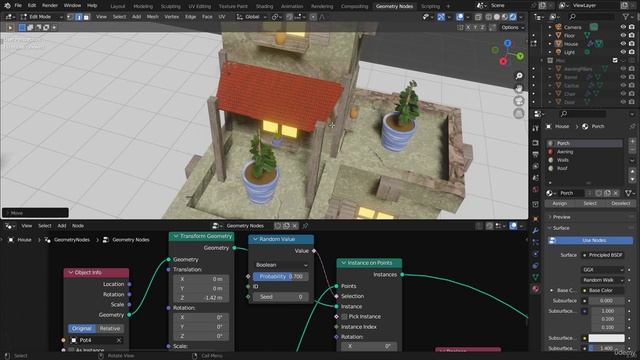The height and width of the screenshot is (360, 640).
Task: Enable face select mode
Action: click(86, 17)
